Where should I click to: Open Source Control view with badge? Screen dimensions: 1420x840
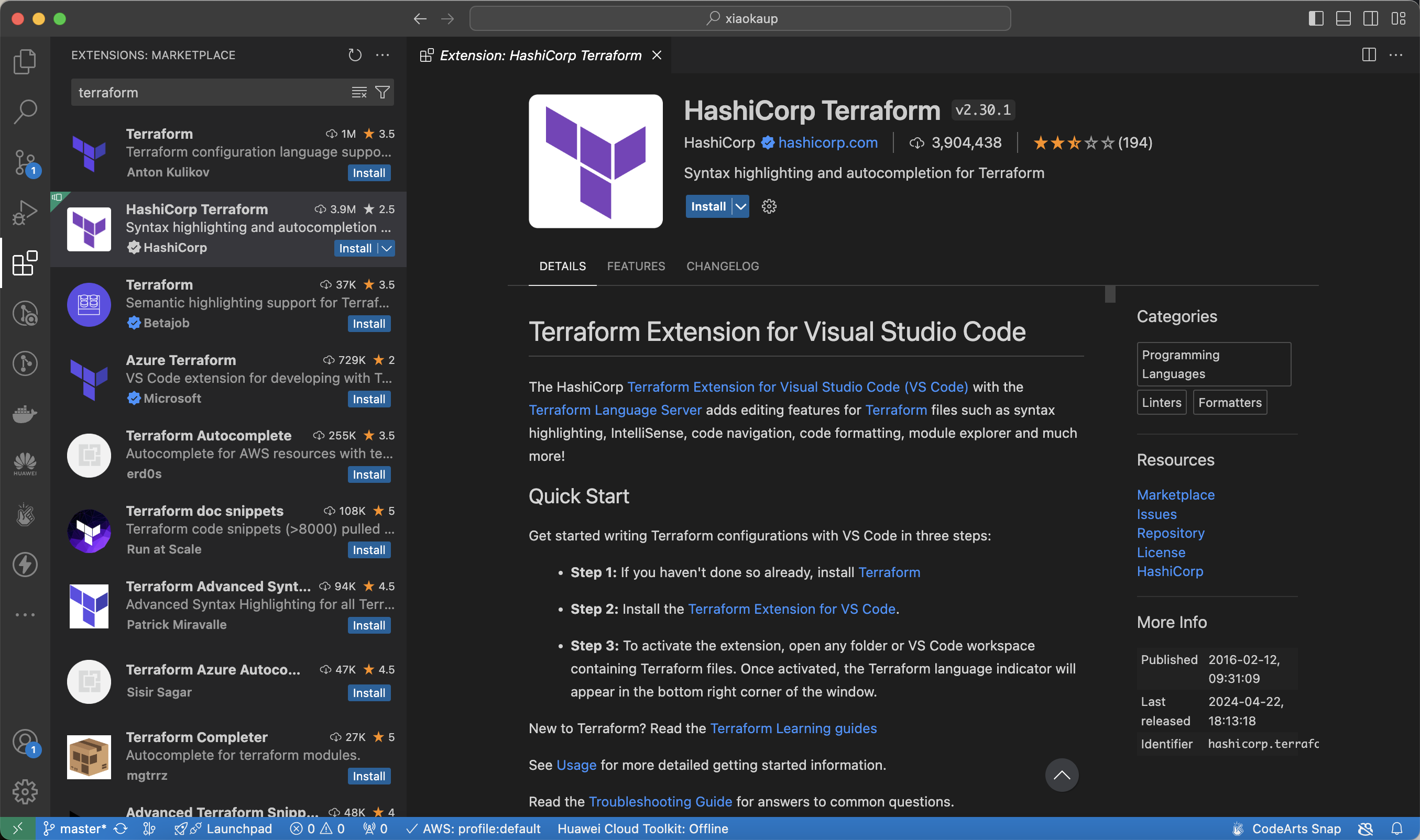pyautogui.click(x=25, y=162)
